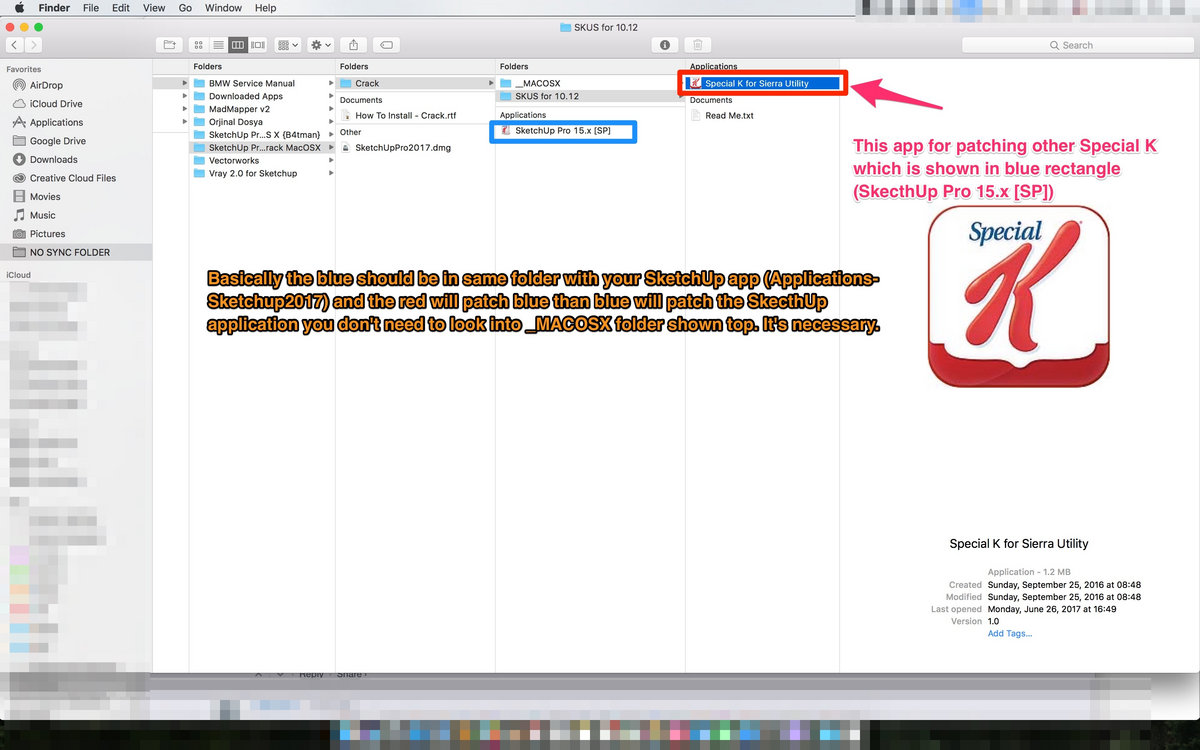Viewport: 1200px width, 750px height.
Task: Open Google Drive from the sidebar
Action: click(58, 141)
